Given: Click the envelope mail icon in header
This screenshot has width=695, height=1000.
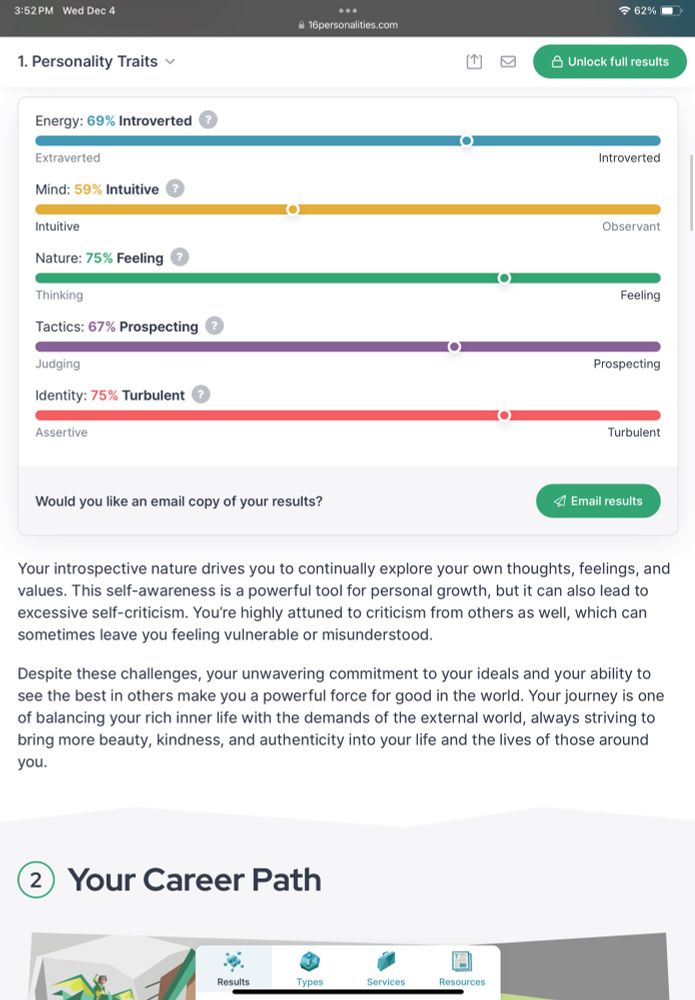Looking at the screenshot, I should (x=508, y=62).
